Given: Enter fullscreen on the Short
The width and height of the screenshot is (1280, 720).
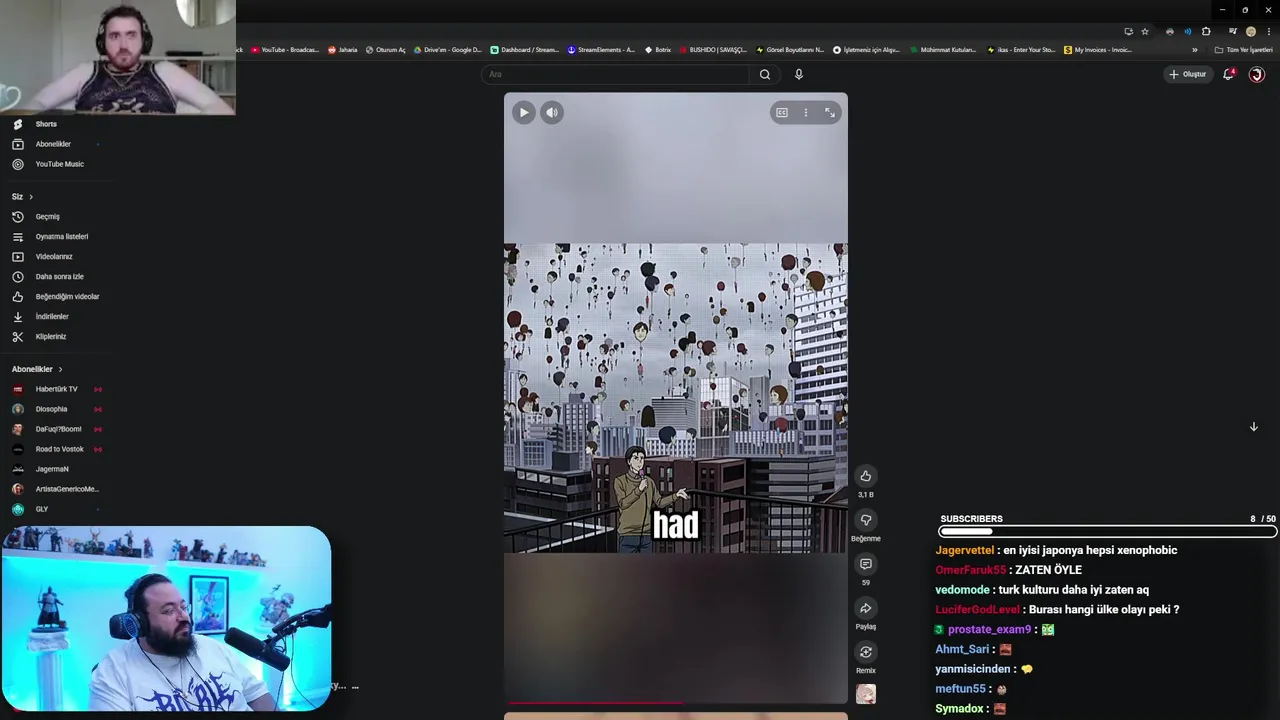Looking at the screenshot, I should pos(830,113).
